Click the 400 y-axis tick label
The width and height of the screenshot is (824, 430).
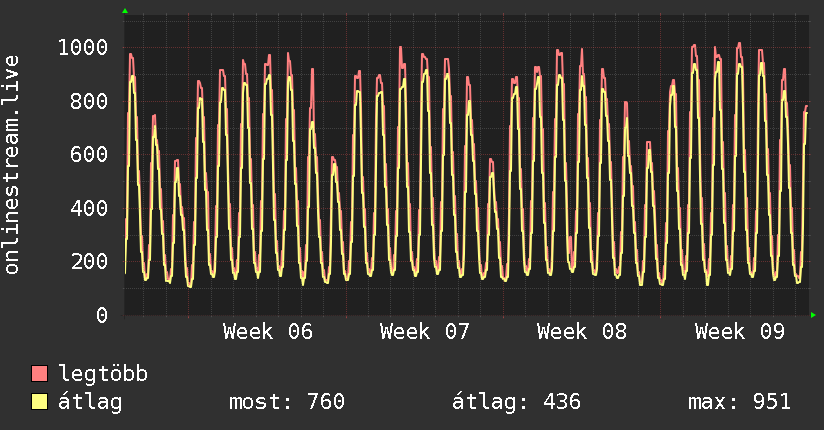(88, 208)
